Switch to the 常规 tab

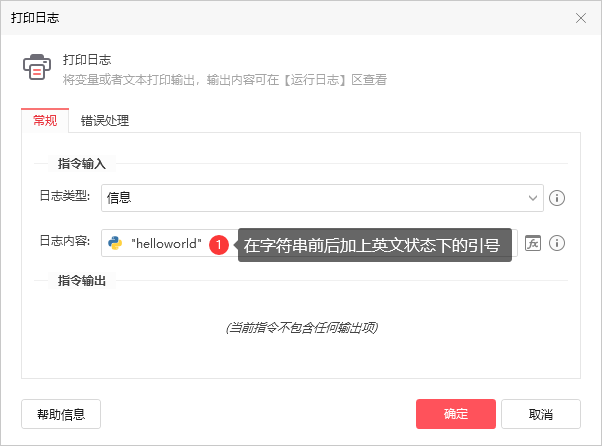click(45, 121)
